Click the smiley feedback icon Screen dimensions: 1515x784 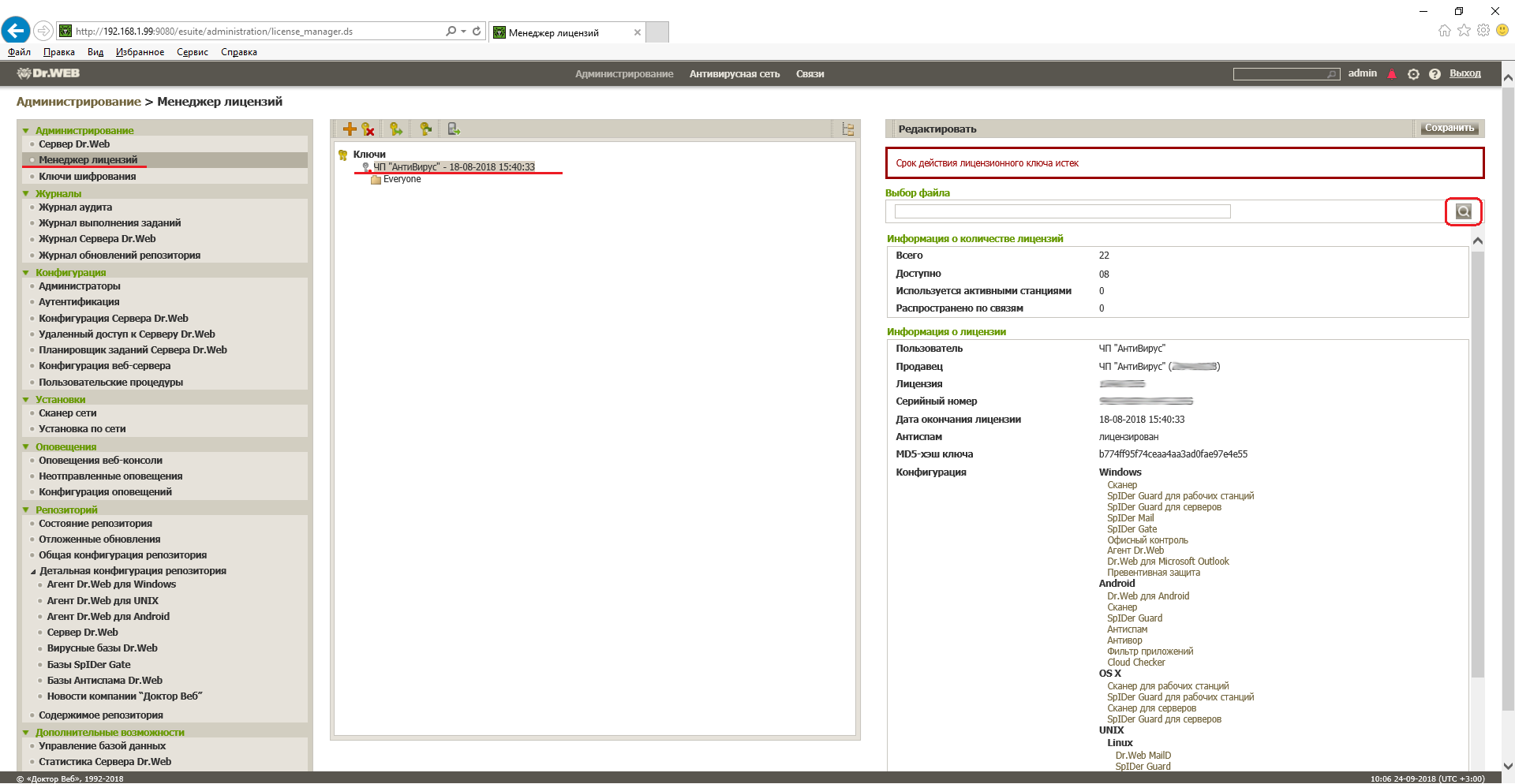coord(1502,30)
